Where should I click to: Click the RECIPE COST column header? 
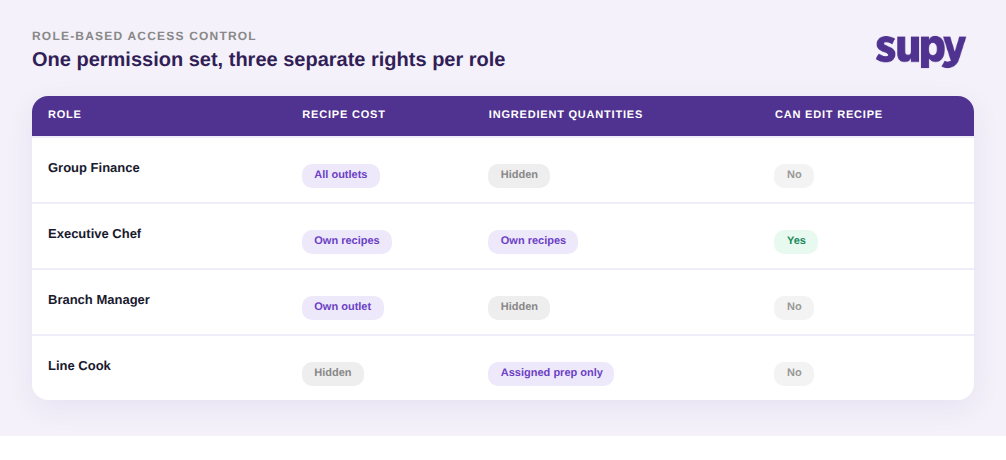pos(344,114)
